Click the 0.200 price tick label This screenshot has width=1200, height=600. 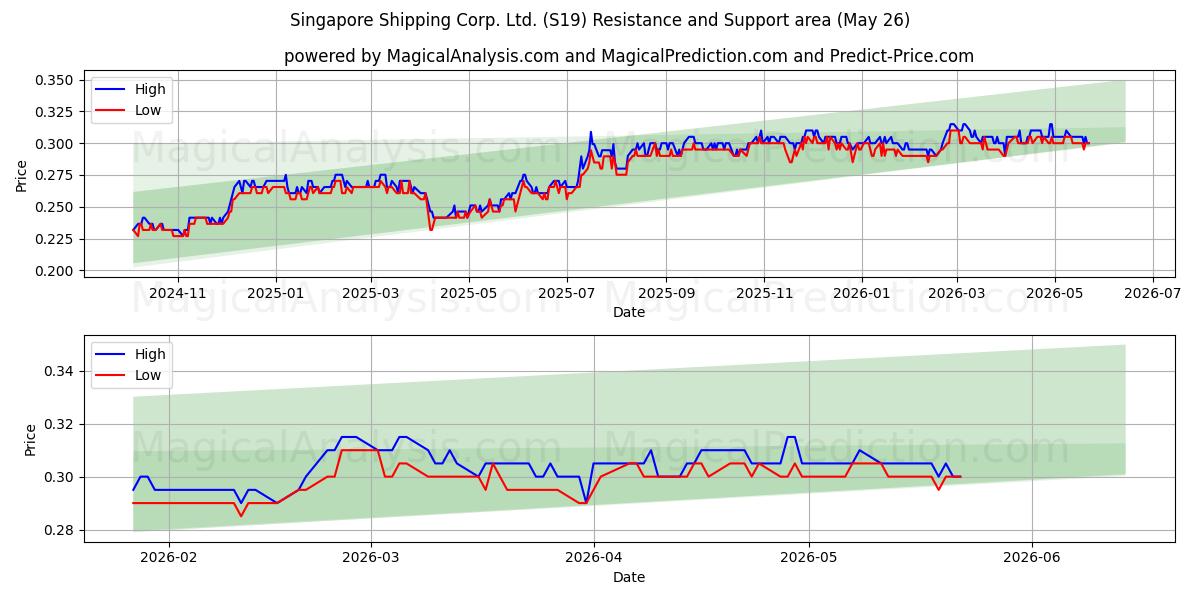tap(55, 271)
